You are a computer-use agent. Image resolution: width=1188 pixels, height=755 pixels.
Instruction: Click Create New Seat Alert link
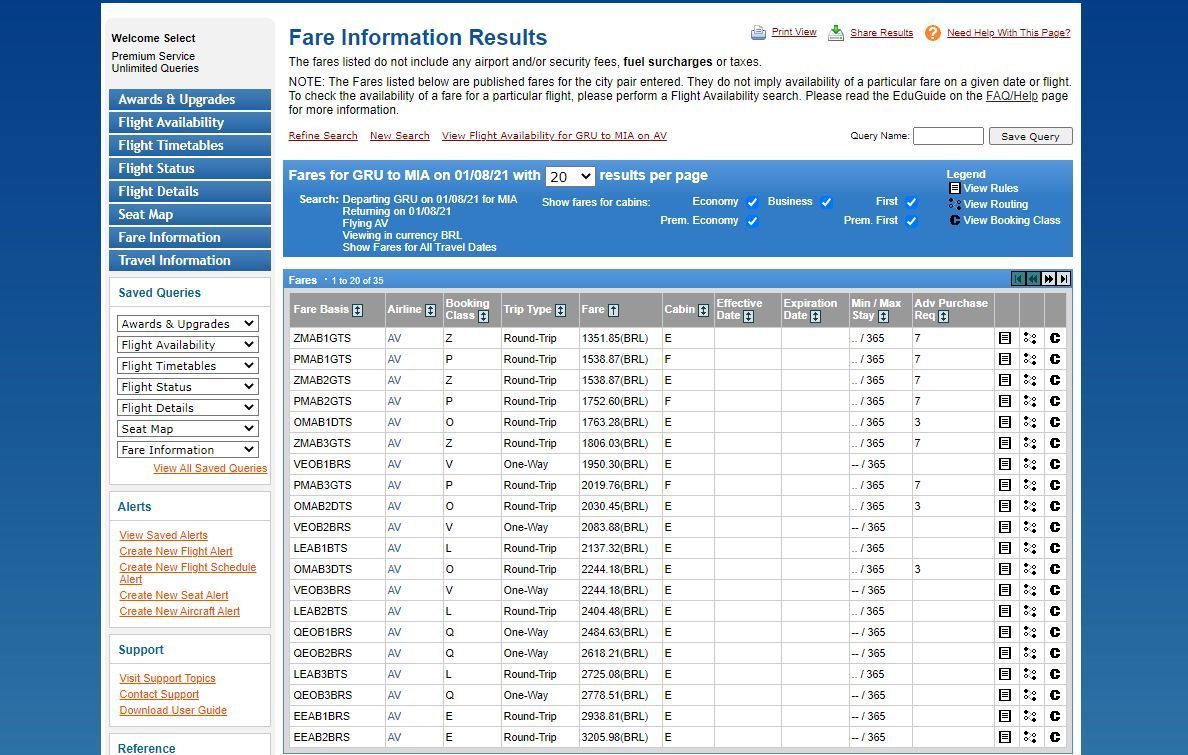click(174, 595)
